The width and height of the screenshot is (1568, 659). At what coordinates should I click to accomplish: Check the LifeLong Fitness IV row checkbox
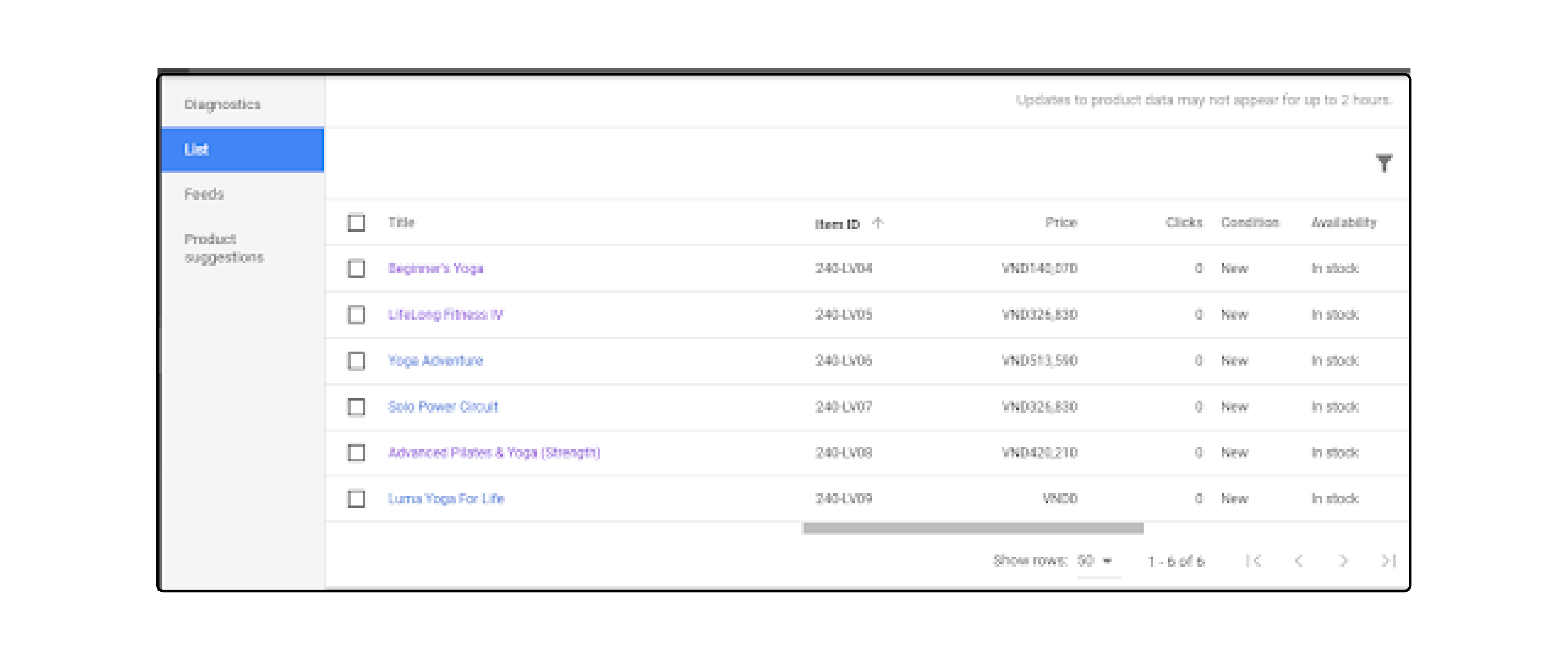click(x=357, y=314)
